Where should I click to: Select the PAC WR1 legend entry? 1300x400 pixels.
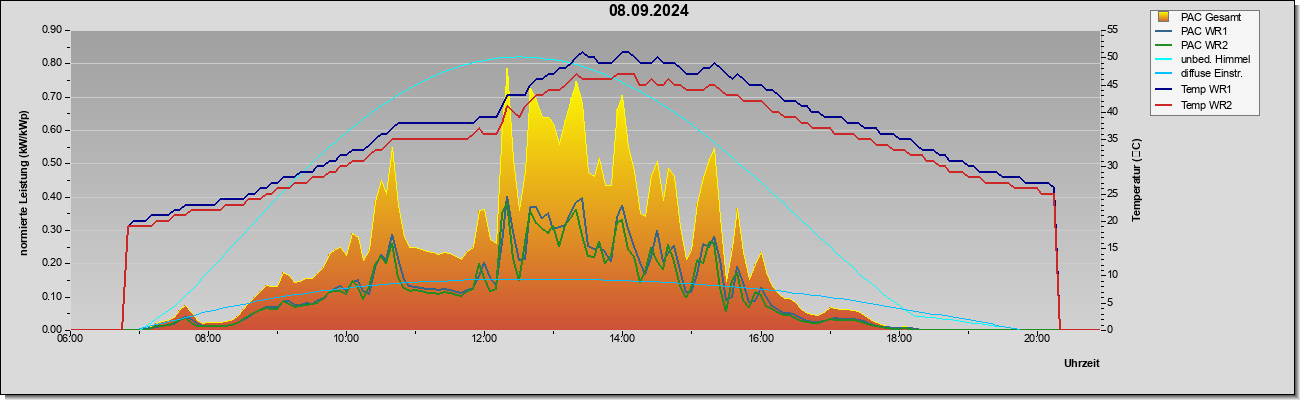(x=1201, y=31)
